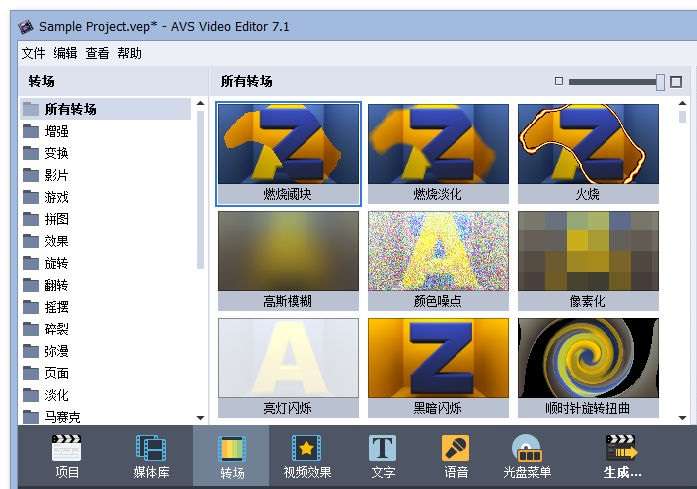Click the transitions grid scroll down arrow
The image size is (697, 489).
click(682, 418)
